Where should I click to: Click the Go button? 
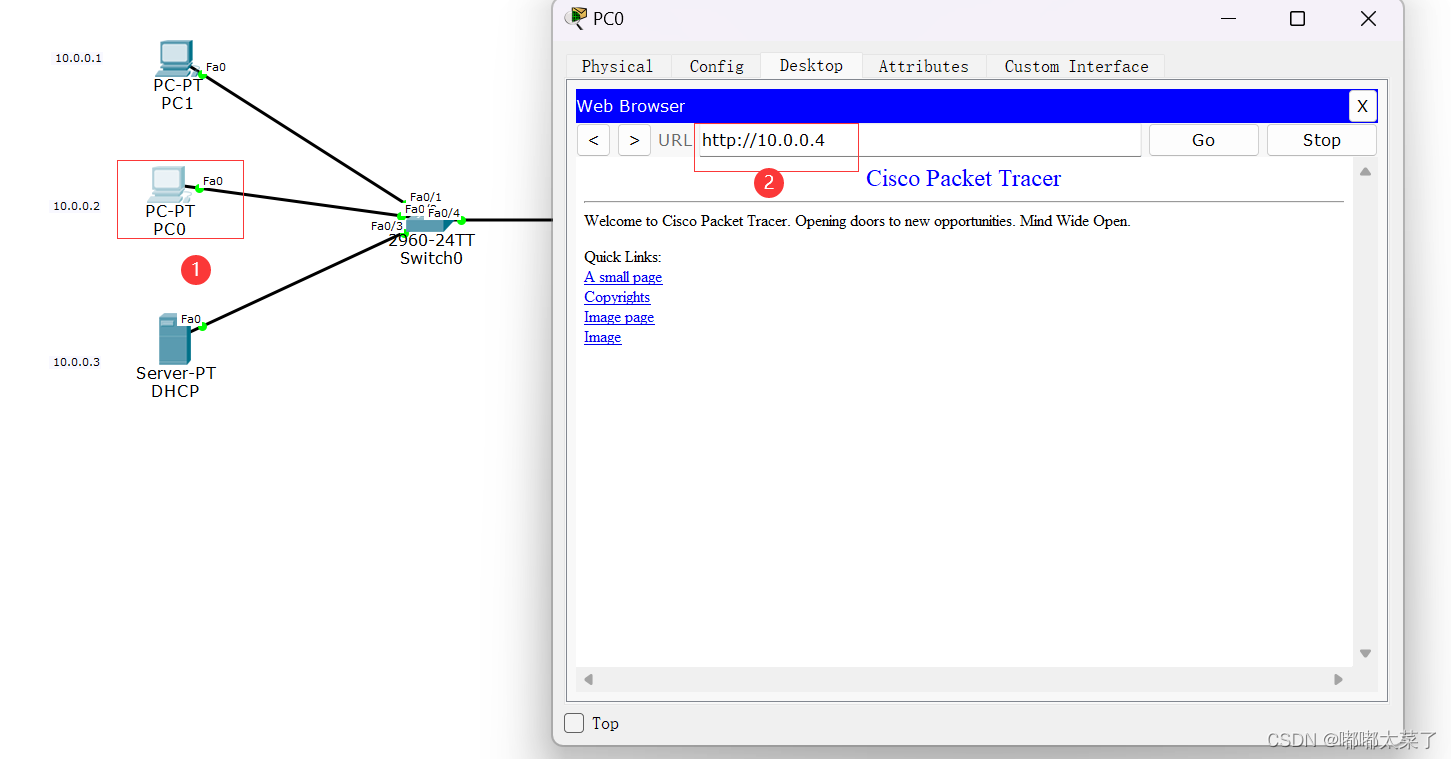1203,140
